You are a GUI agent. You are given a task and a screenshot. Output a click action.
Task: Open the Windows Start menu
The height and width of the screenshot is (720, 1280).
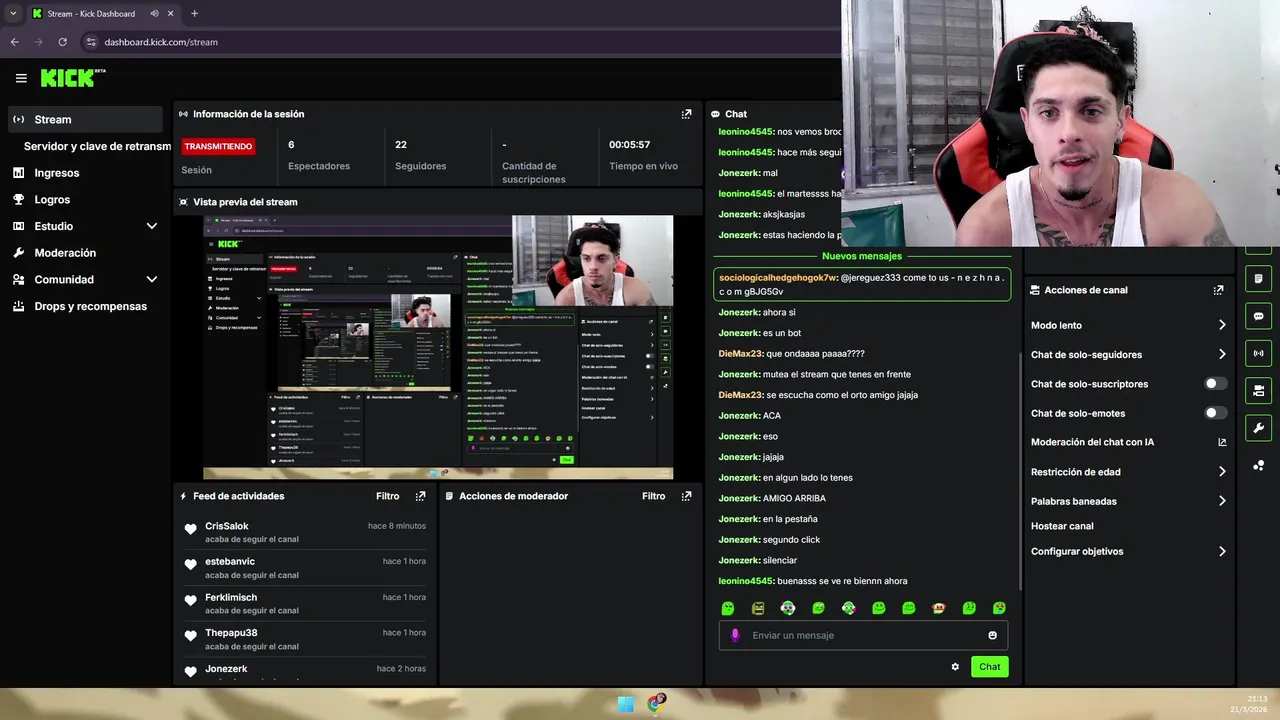pos(626,704)
